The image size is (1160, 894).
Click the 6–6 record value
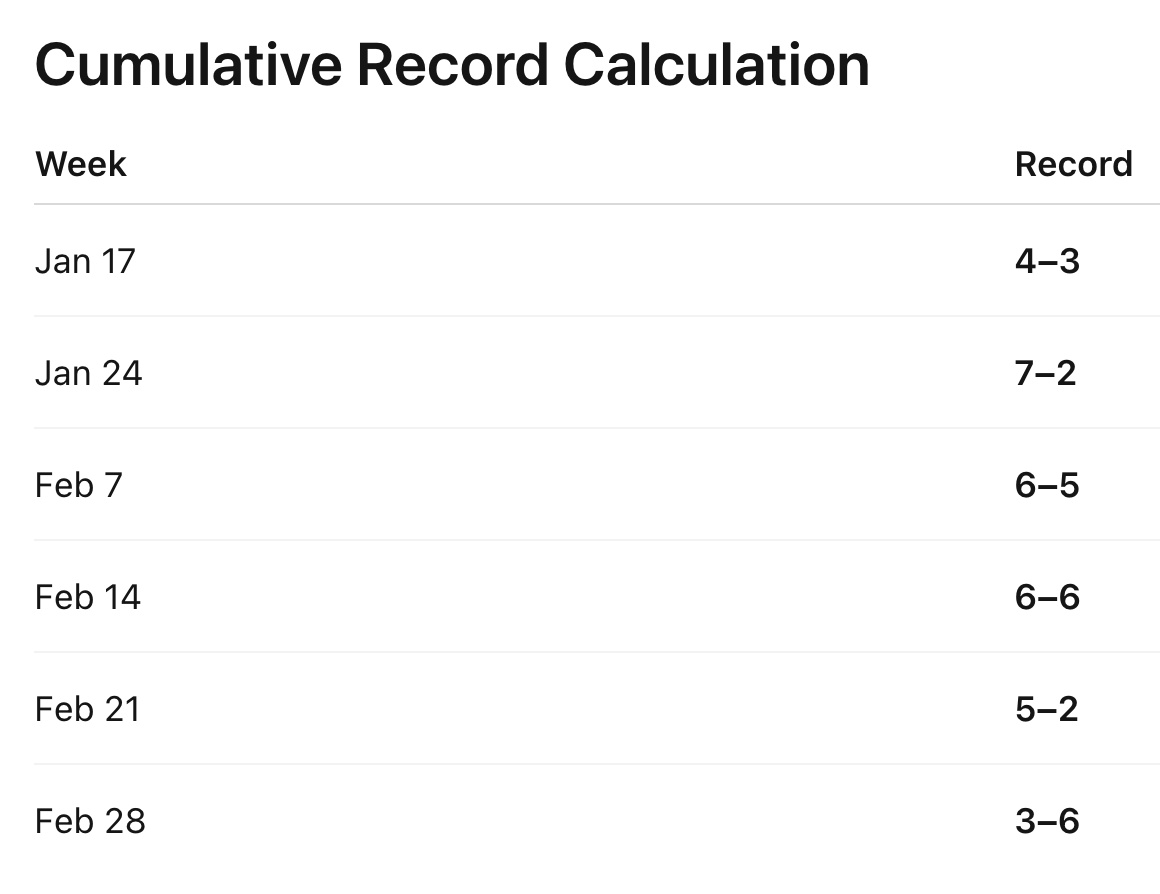(x=1047, y=597)
